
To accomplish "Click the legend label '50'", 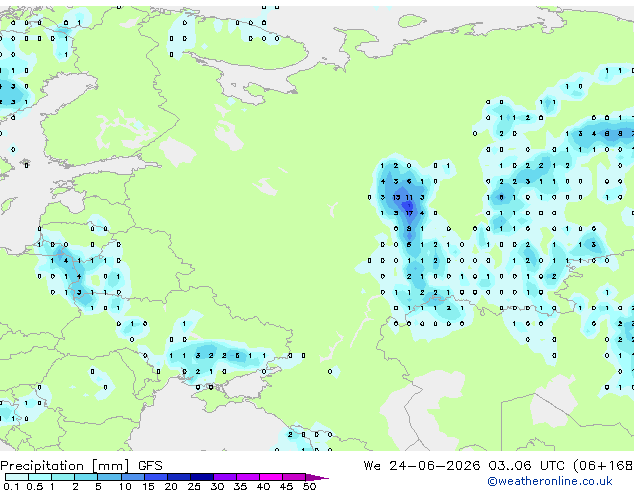I will (309, 486).
